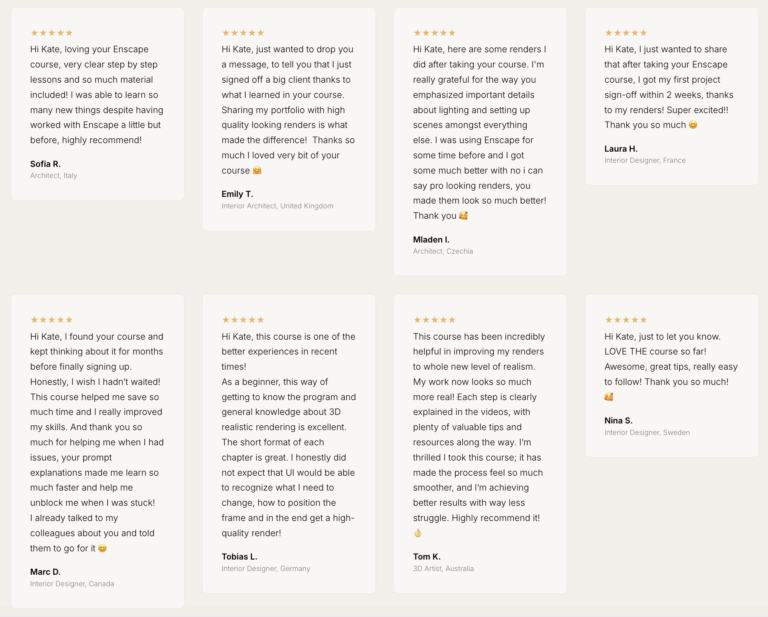Click the reviewer name Emily T.
The height and width of the screenshot is (617, 768).
[237, 194]
